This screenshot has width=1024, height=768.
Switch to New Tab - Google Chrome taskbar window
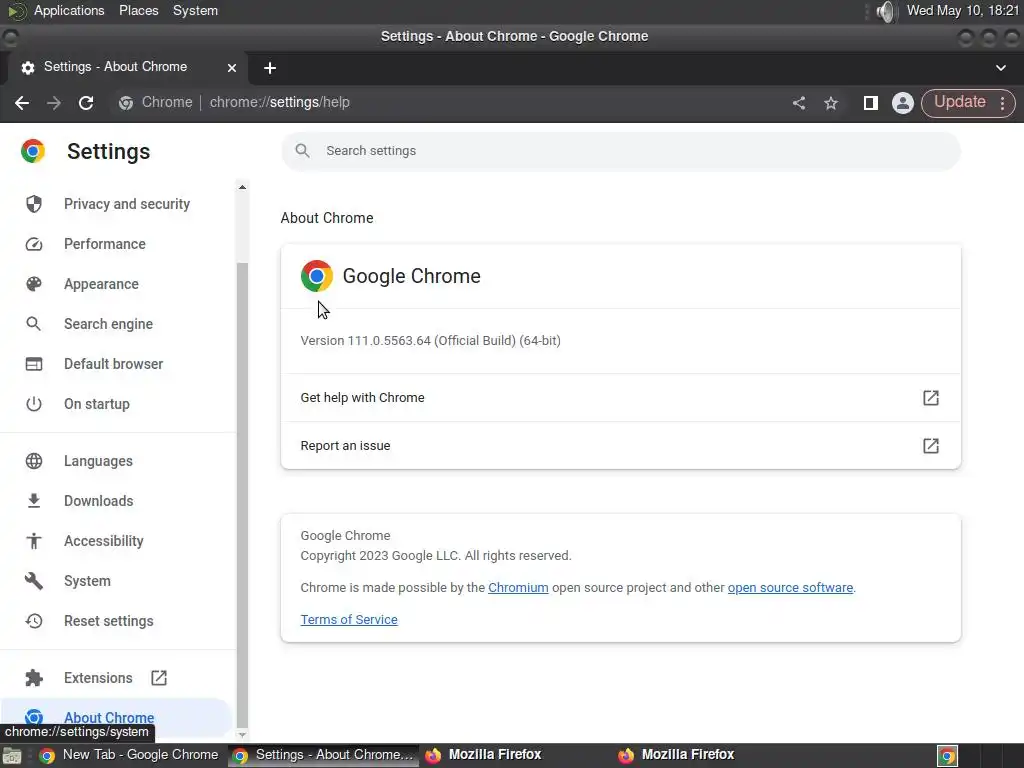tap(129, 755)
